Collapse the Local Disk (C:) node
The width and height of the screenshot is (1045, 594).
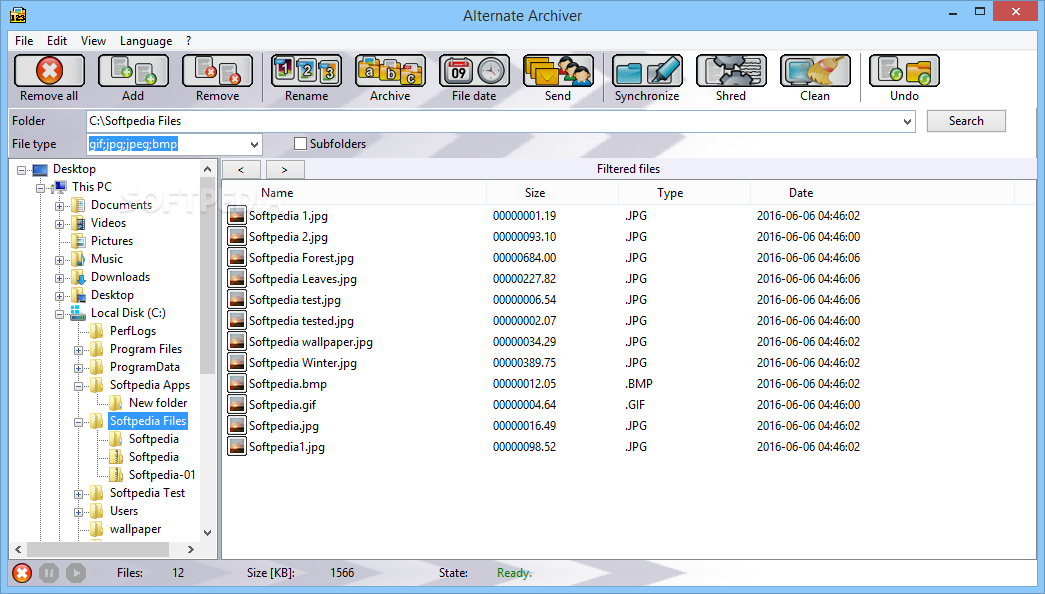point(59,314)
